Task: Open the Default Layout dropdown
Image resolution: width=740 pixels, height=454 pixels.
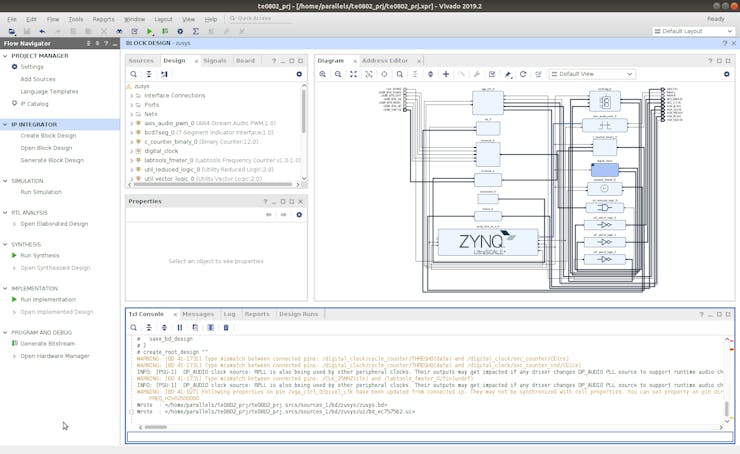Action: point(693,32)
